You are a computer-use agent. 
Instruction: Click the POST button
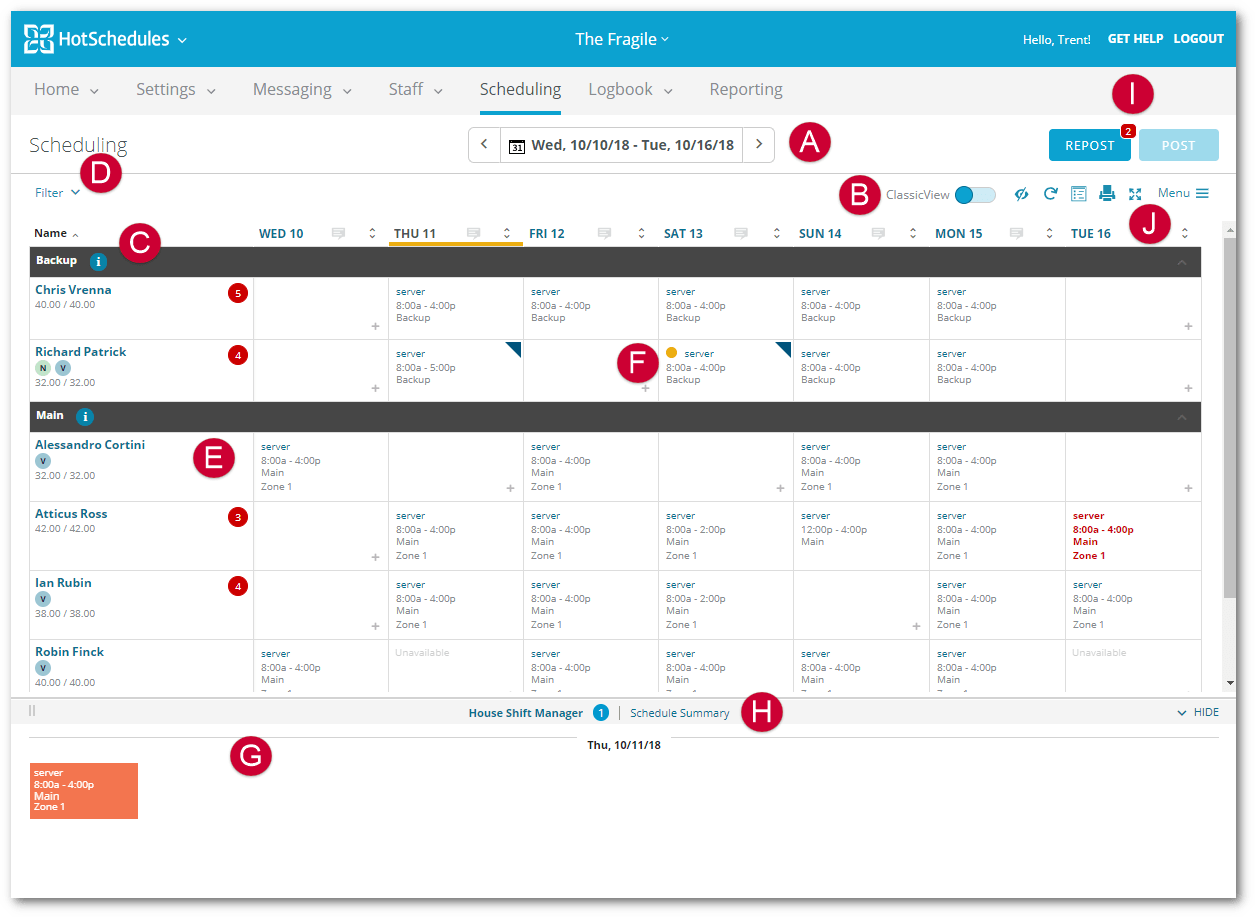pyautogui.click(x=1178, y=145)
